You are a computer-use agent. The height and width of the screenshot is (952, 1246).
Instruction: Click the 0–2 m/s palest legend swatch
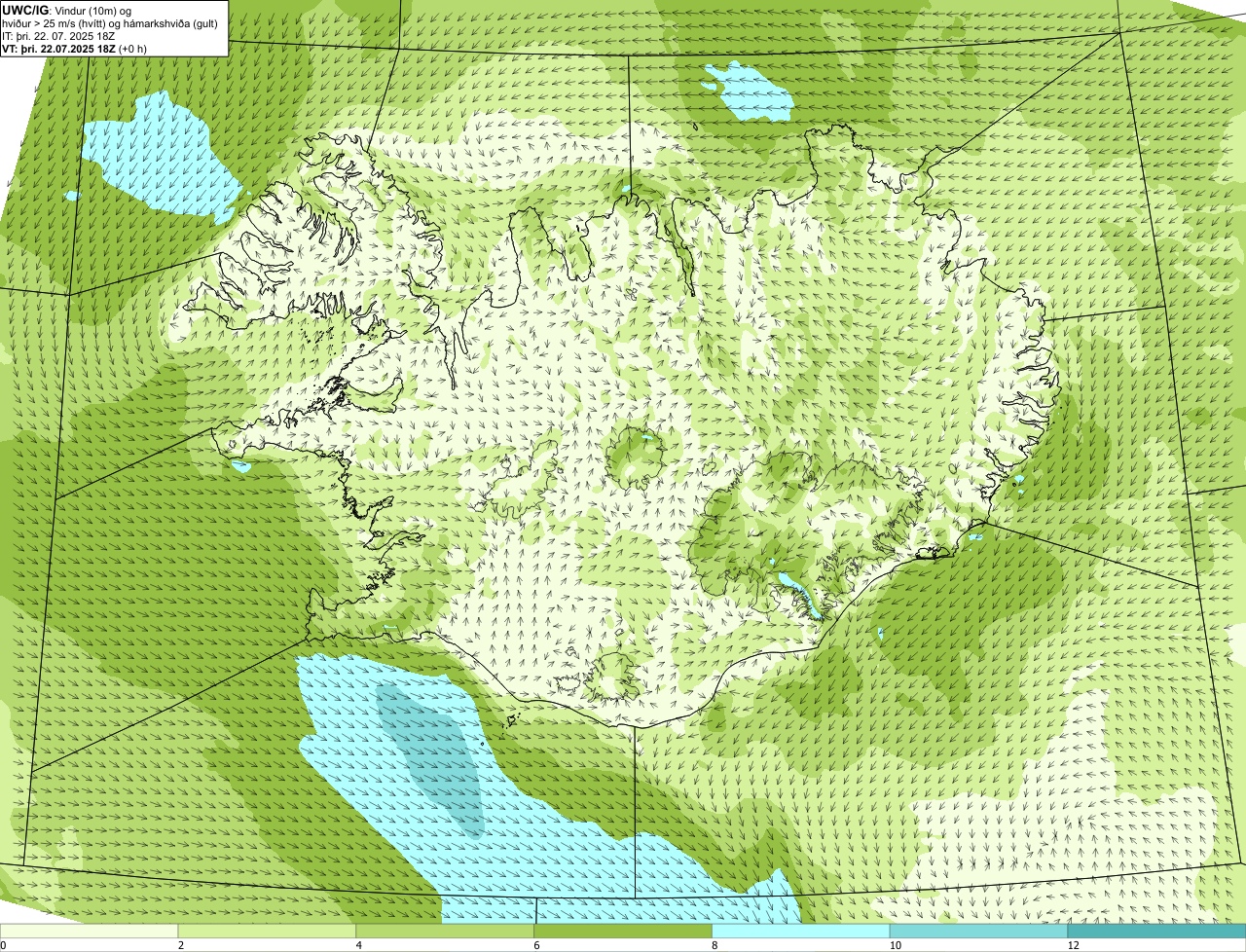click(90, 931)
